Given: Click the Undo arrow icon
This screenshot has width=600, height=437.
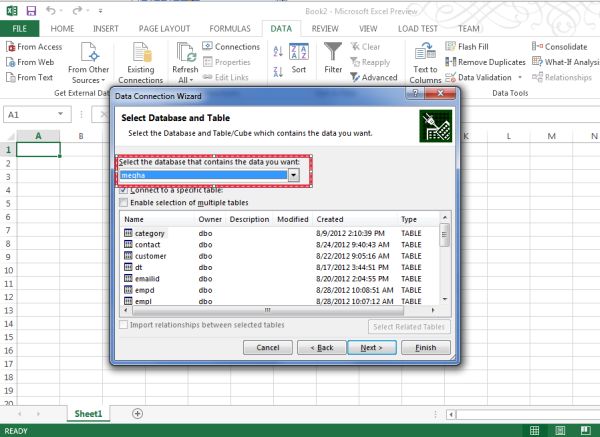Looking at the screenshot, I should point(51,10).
